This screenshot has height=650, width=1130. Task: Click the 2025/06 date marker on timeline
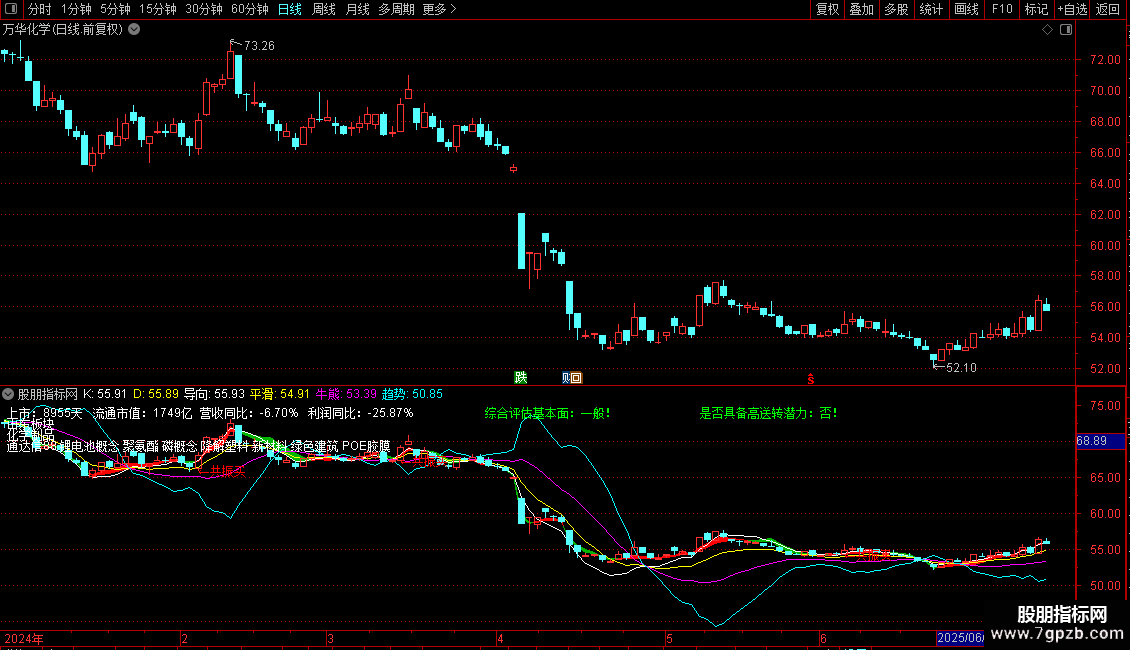(x=960, y=638)
